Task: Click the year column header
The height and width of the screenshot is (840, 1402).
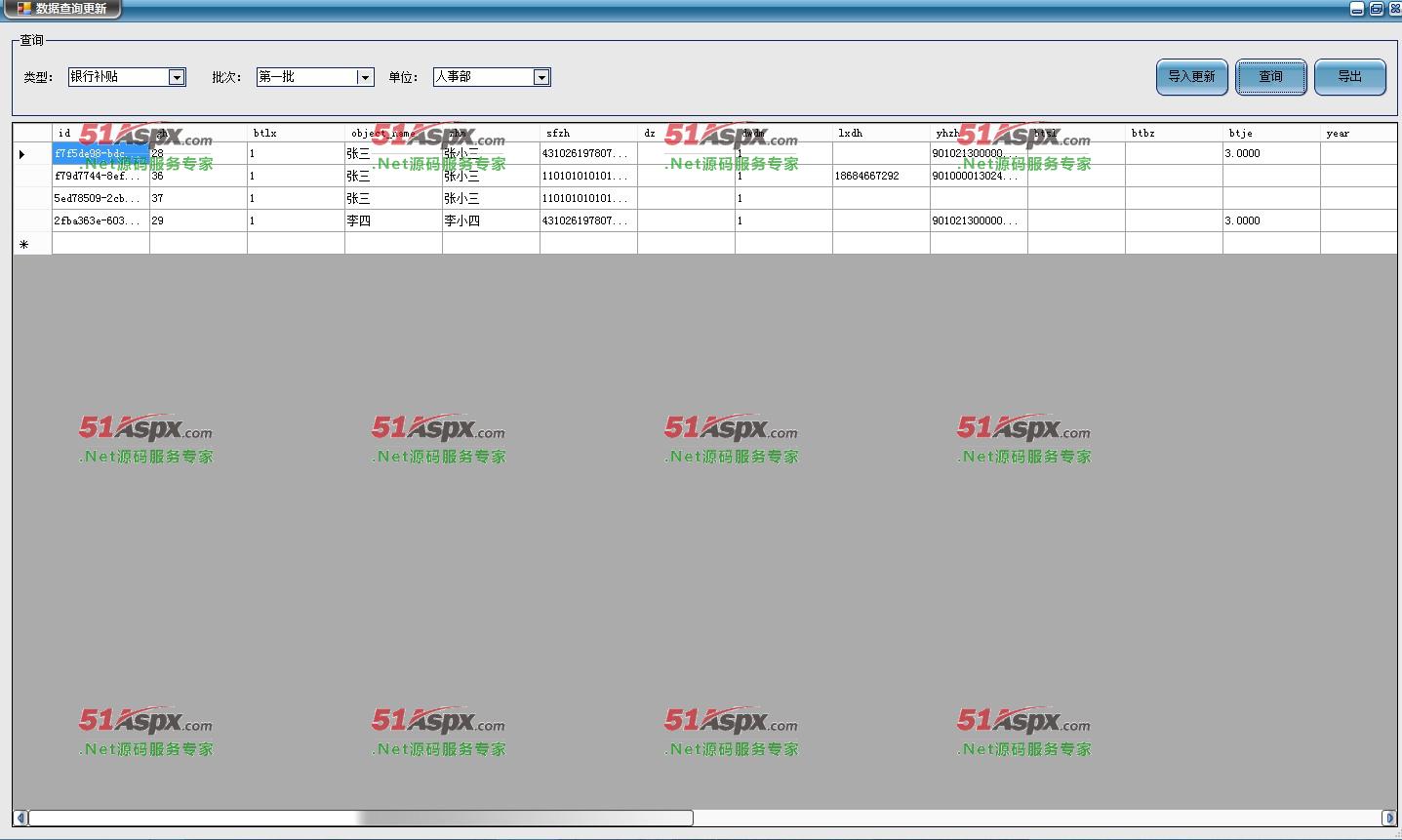Action: pyautogui.click(x=1359, y=133)
